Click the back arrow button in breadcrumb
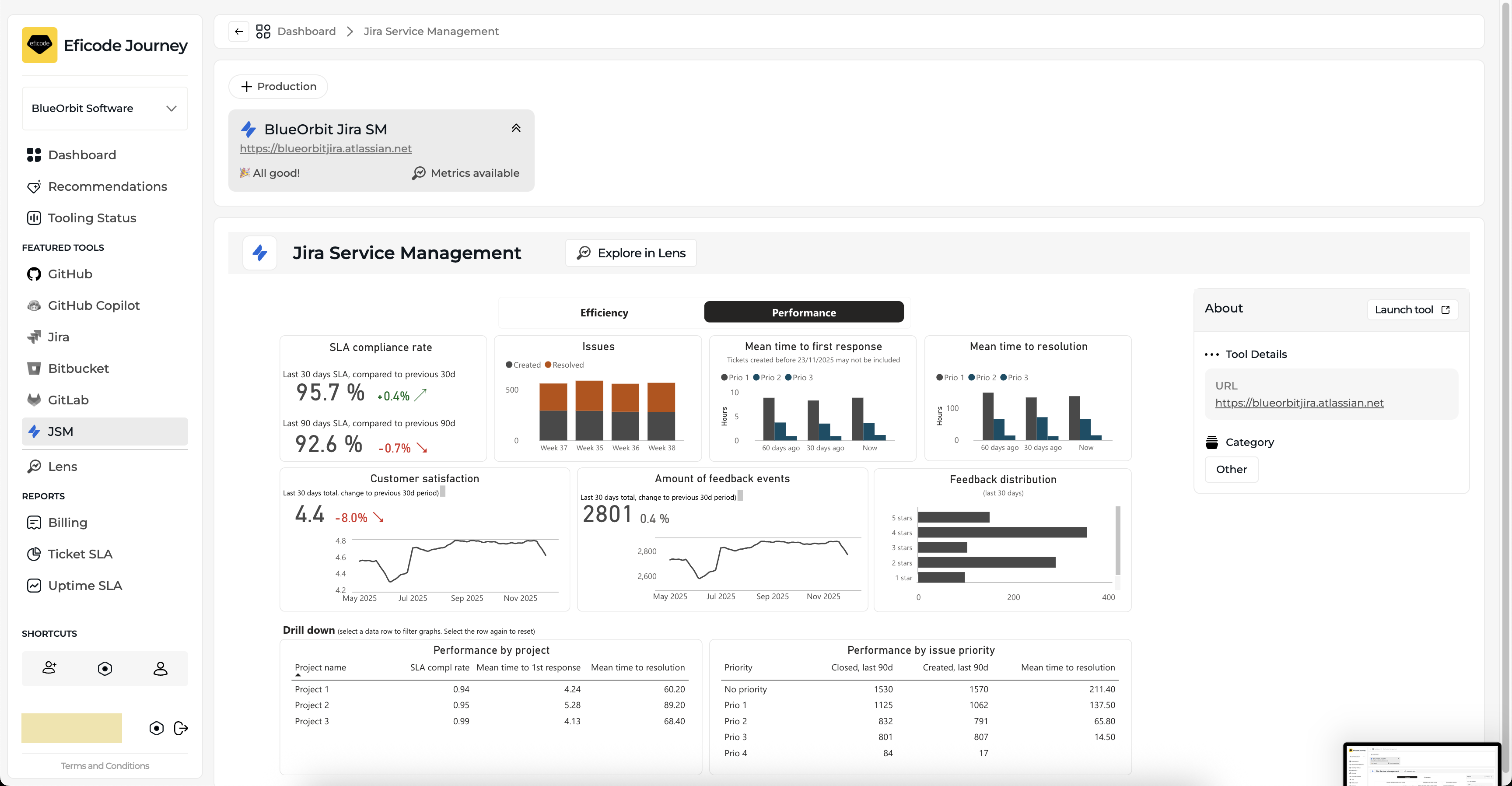This screenshot has height=786, width=1512. pyautogui.click(x=238, y=32)
